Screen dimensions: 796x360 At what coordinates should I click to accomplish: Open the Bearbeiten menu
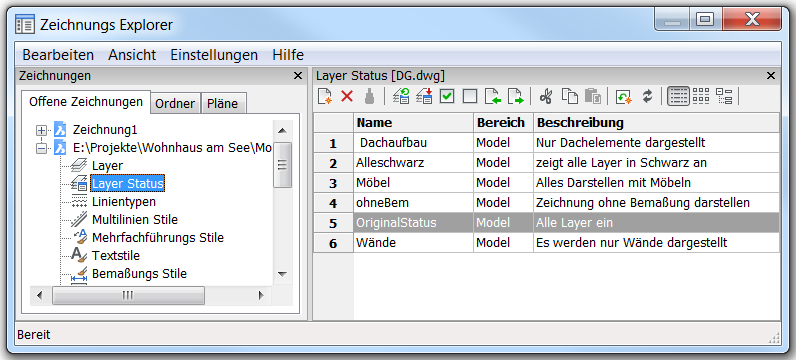click(x=58, y=55)
